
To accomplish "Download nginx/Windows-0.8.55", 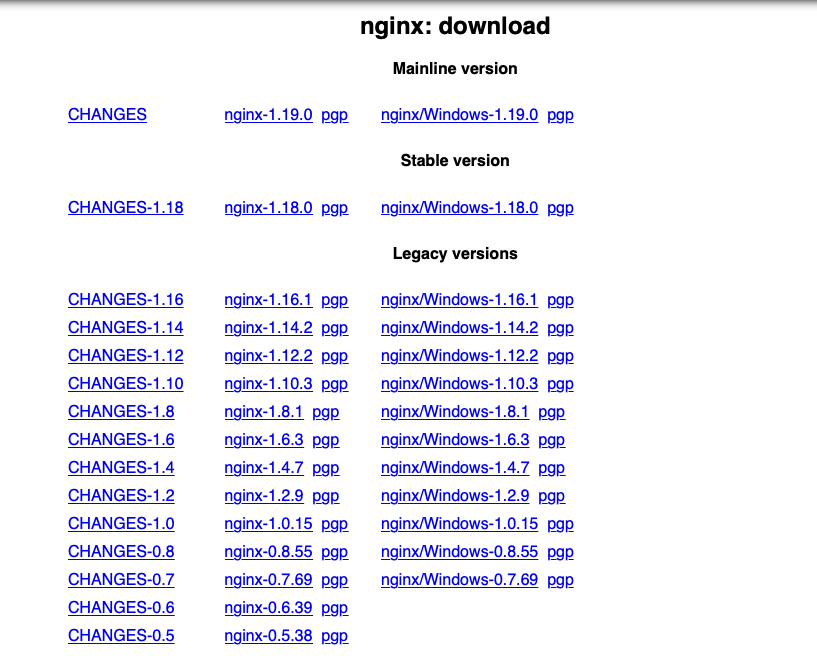I will [459, 552].
